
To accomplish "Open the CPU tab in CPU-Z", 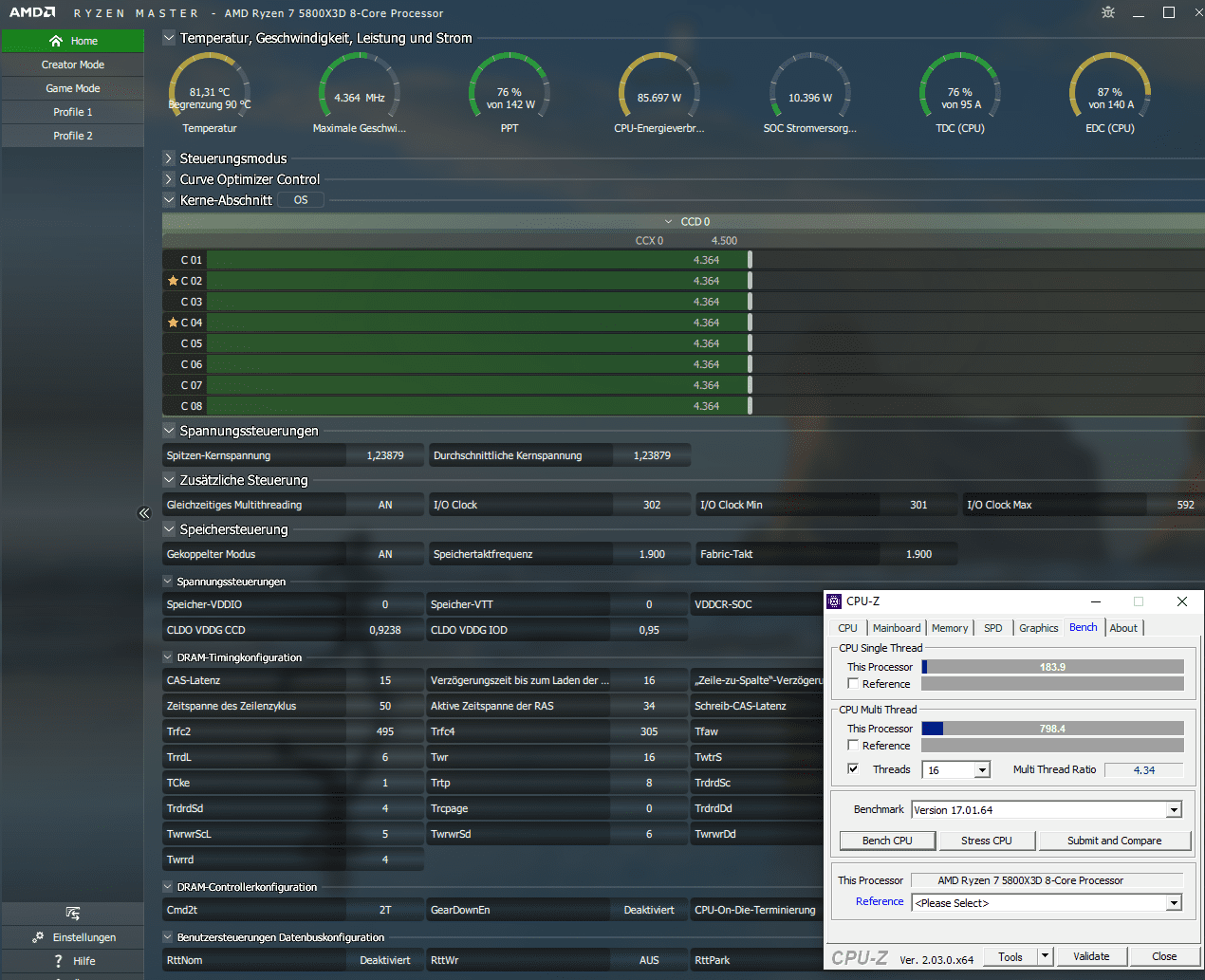I will [847, 628].
